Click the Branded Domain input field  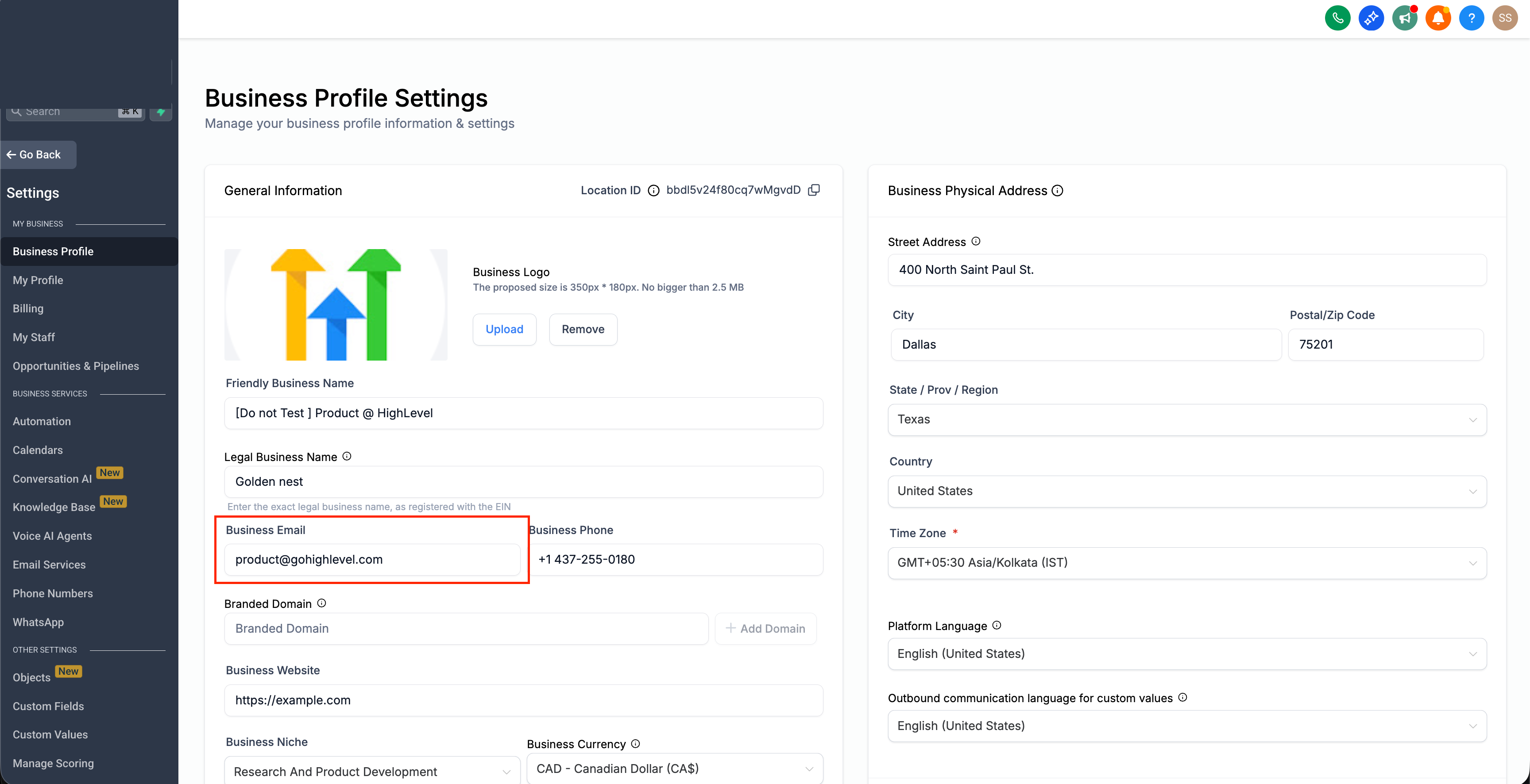pos(466,629)
